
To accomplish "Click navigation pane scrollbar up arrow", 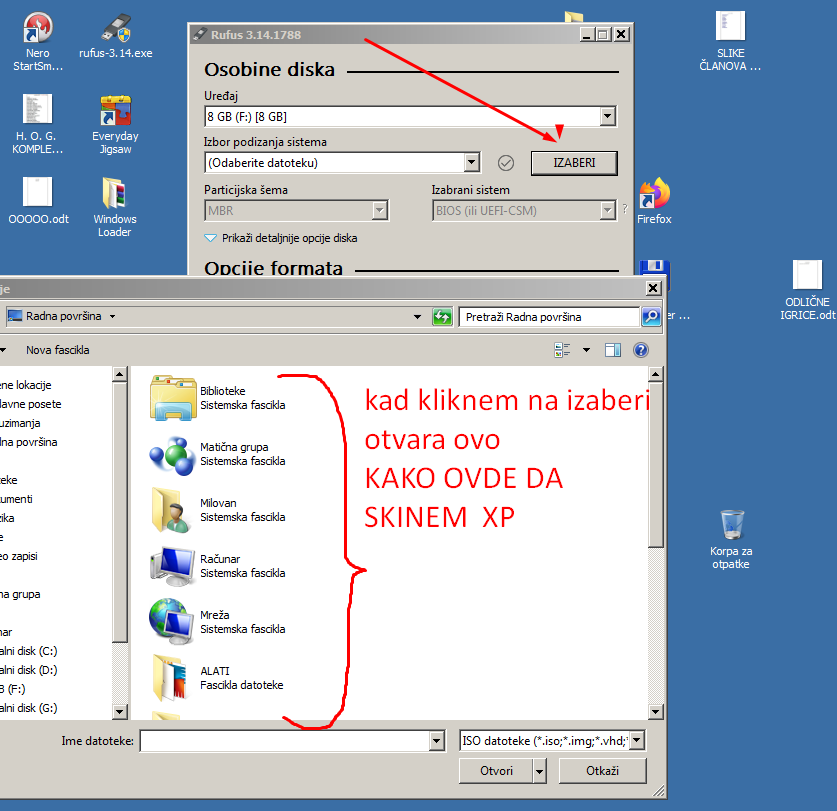I will (120, 374).
